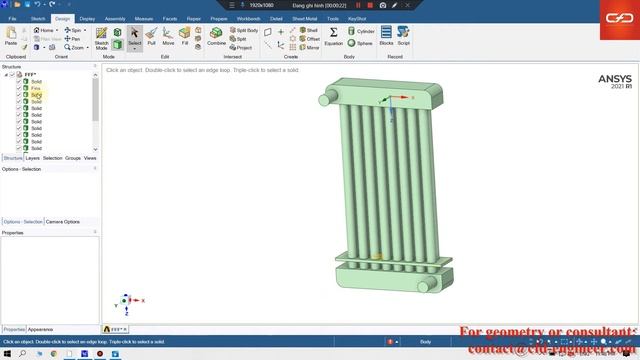Viewport: 640px width, 360px height.
Task: Switch to the Display ribbon tab
Action: click(x=87, y=19)
